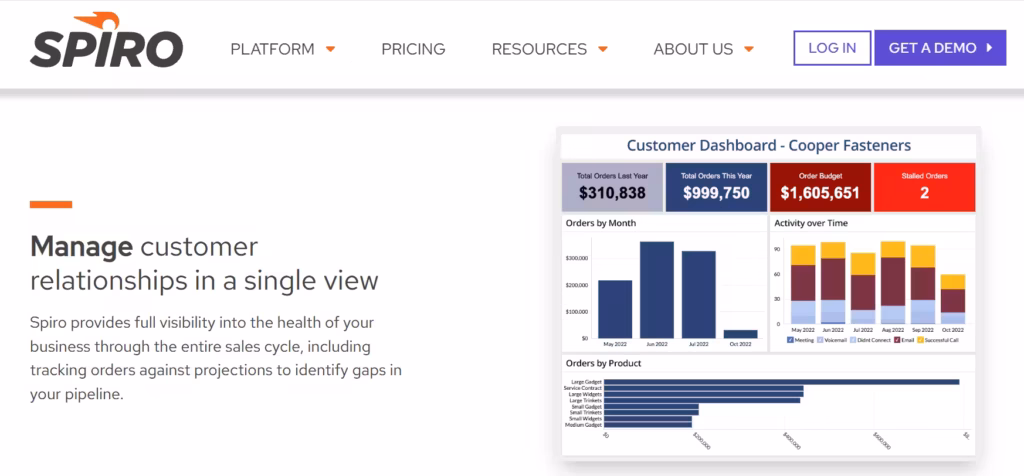Click the Manage customer relationships heading

204,264
